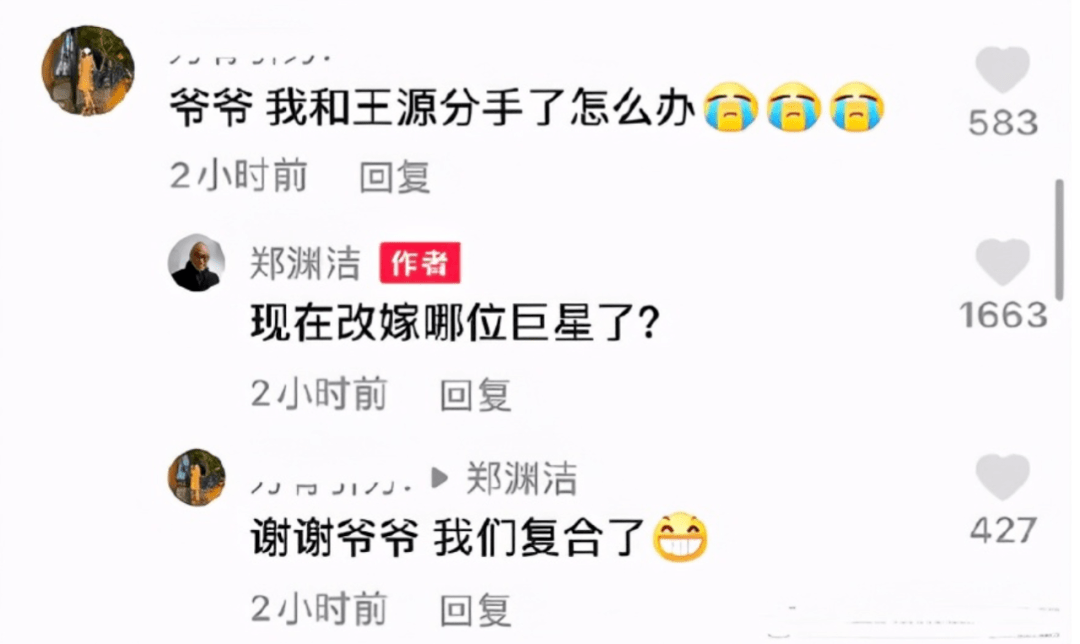This screenshot has width=1080, height=644.
Task: Open 郑渊洁's profile picture
Action: click(196, 262)
